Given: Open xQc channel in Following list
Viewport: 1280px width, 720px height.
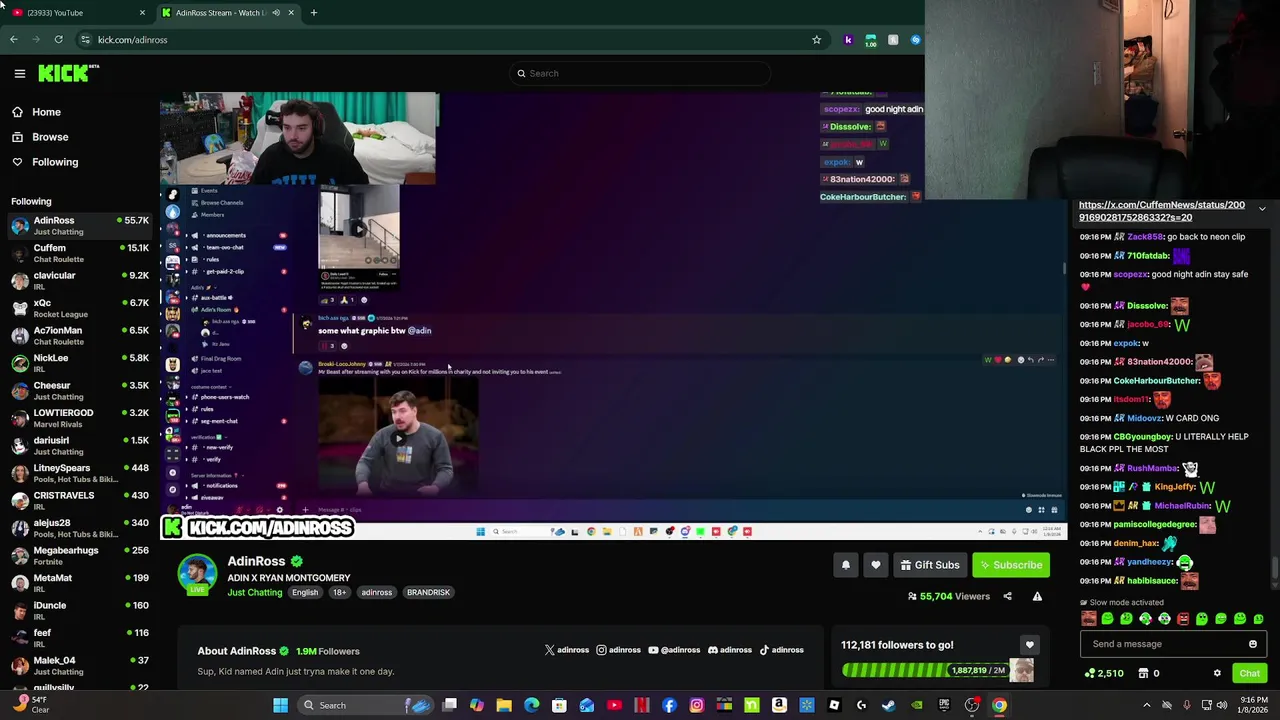Looking at the screenshot, I should tap(79, 308).
